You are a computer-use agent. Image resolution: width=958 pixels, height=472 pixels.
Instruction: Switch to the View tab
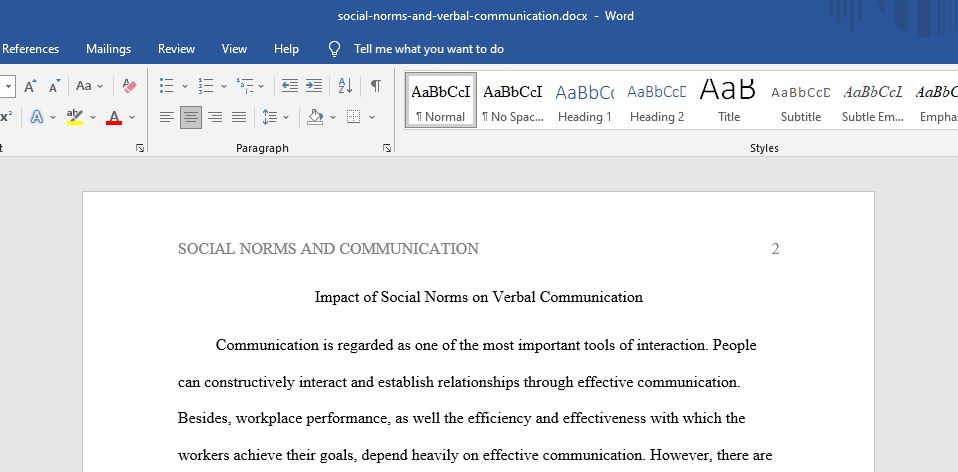[234, 49]
